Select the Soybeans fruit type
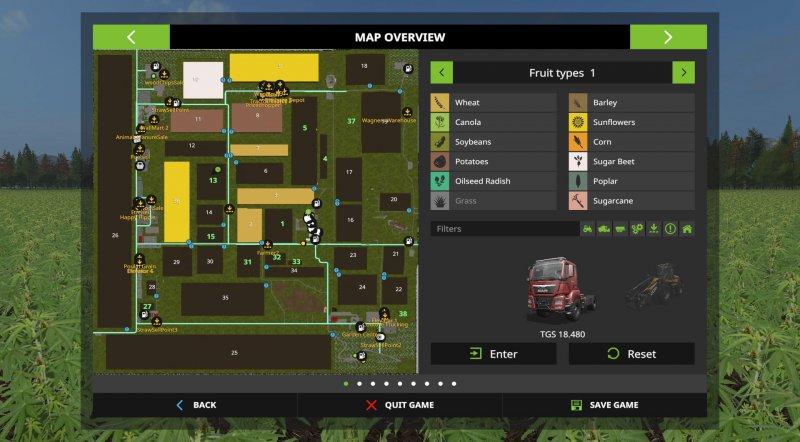Screen dimensions: 800x442 click(x=493, y=142)
